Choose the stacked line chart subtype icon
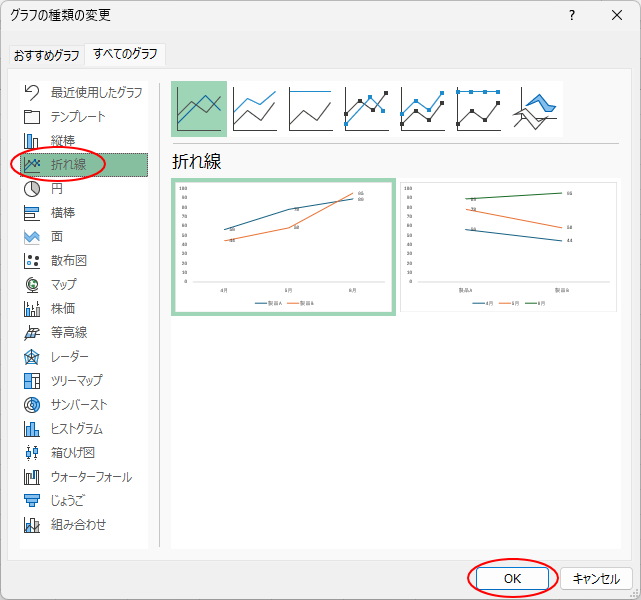The height and width of the screenshot is (600, 641). click(255, 109)
